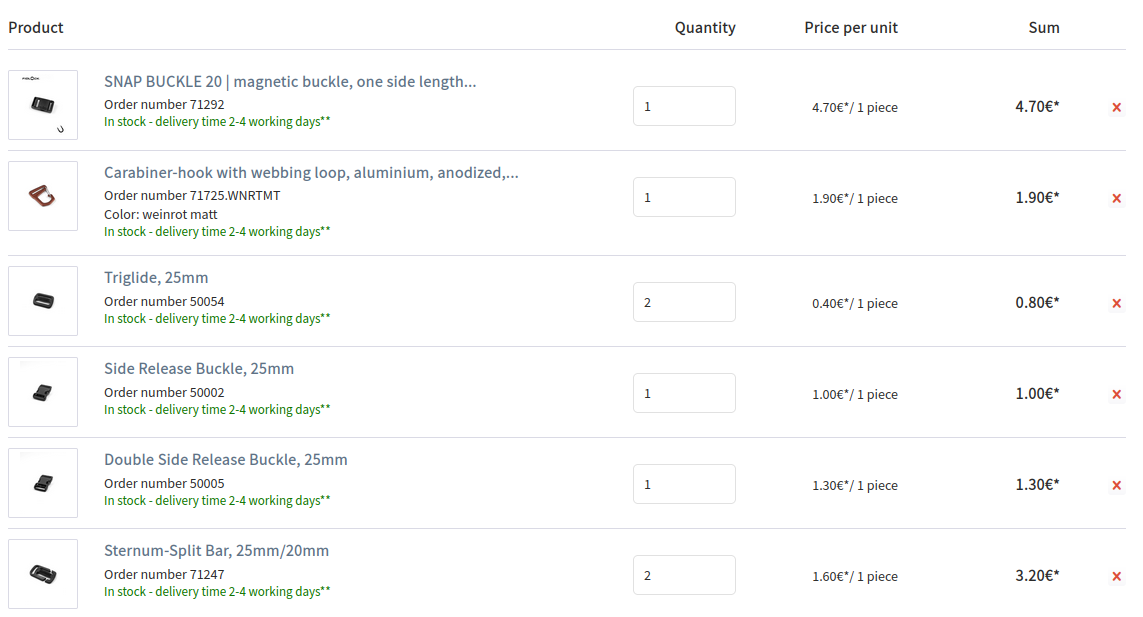Edit Side Release Buckle quantity field
This screenshot has width=1143, height=617.
[684, 393]
